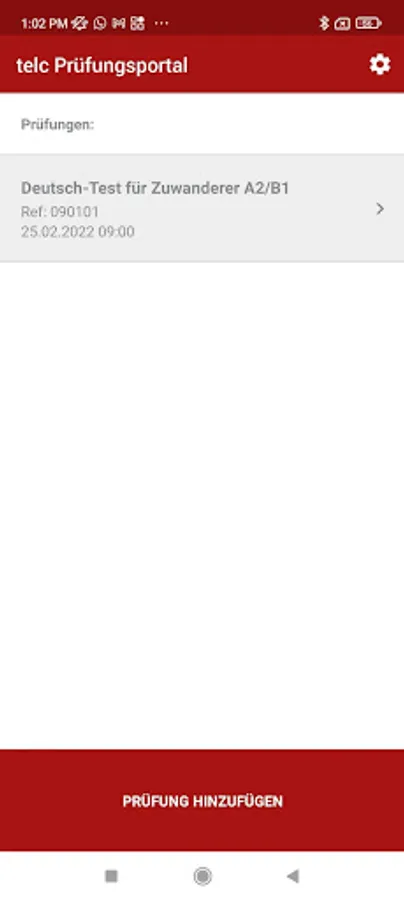The image size is (404, 900).
Task: Tap the WhatsApp notification icon in status bar
Action: click(x=100, y=24)
